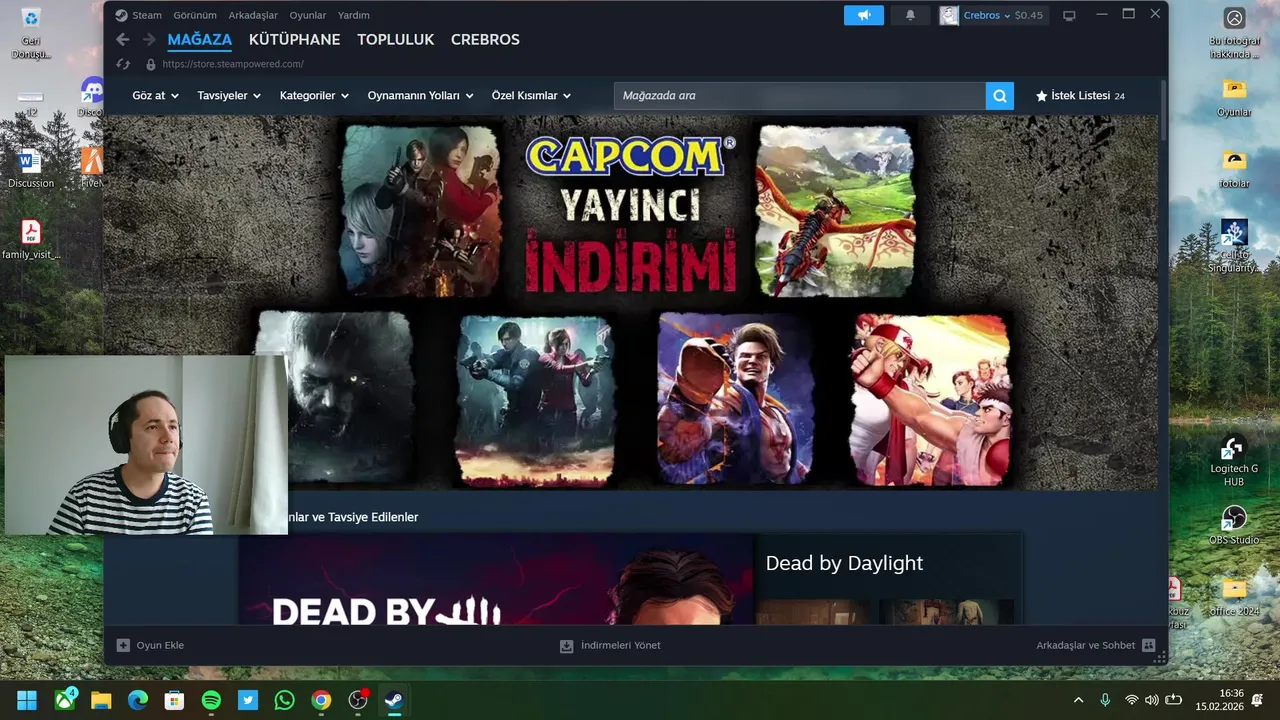This screenshot has width=1280, height=720.
Task: Open Steam announcements megaphone button
Action: click(x=864, y=15)
